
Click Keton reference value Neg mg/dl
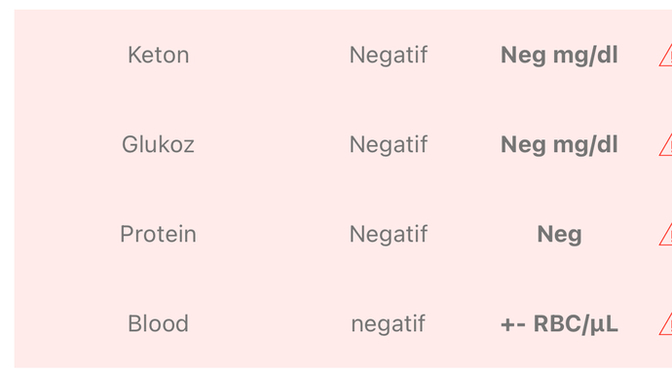pos(559,55)
